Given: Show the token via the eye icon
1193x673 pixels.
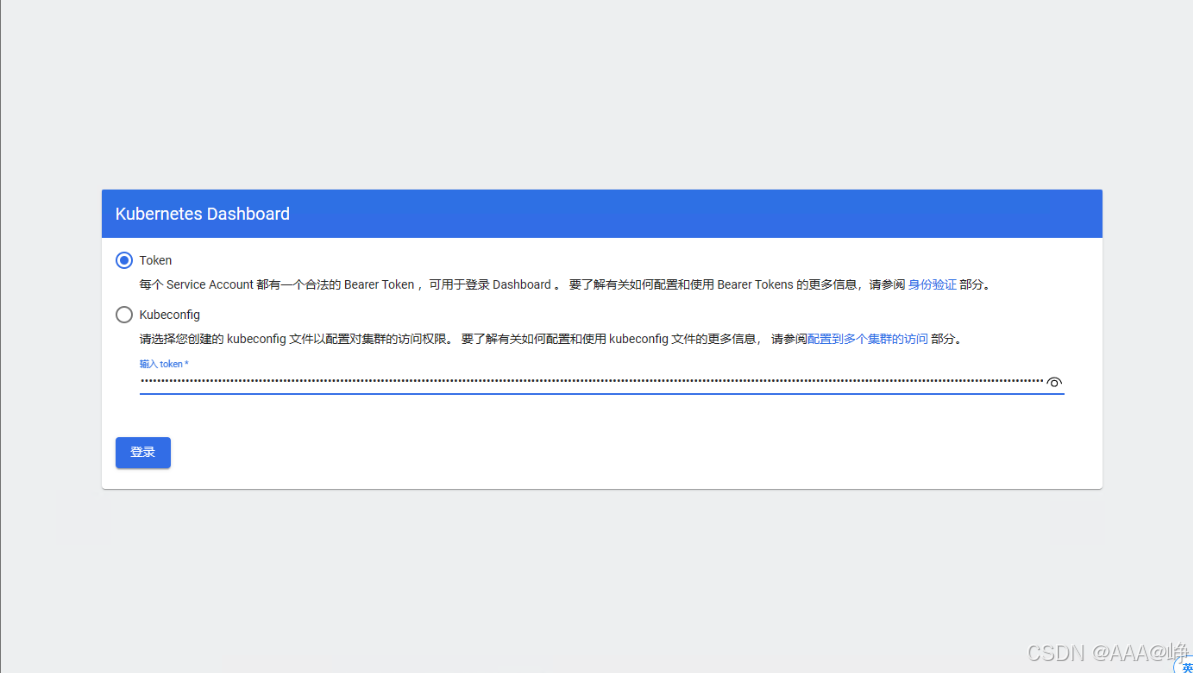Looking at the screenshot, I should point(1054,382).
